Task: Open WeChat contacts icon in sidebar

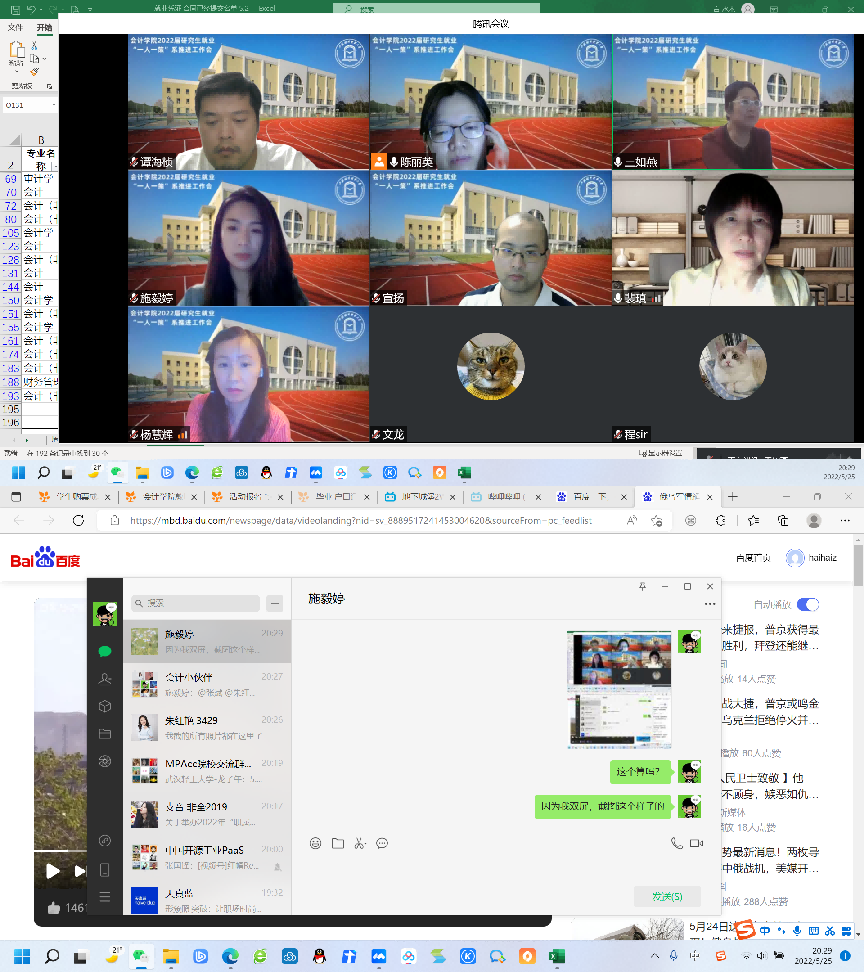Action: 105,679
